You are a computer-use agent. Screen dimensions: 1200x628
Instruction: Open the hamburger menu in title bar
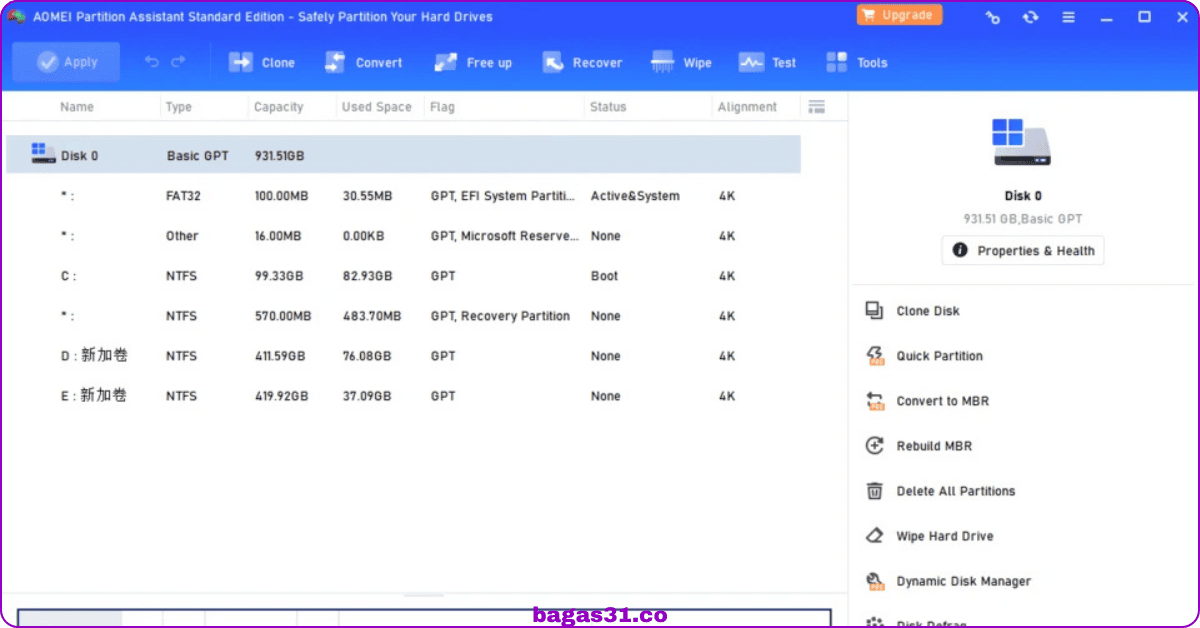[1069, 17]
